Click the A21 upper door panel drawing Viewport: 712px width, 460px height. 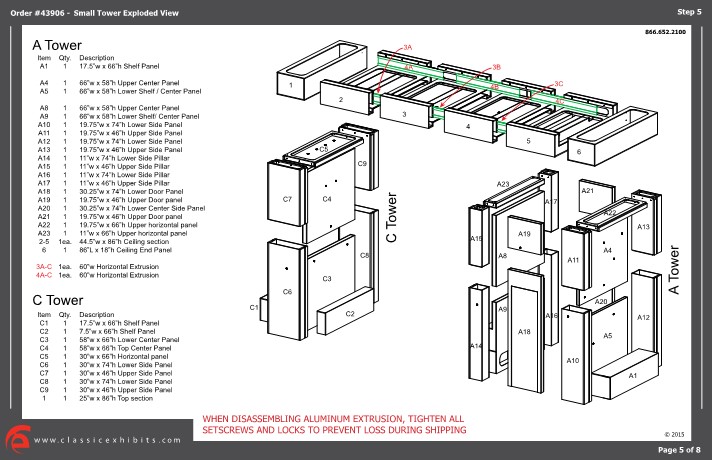tap(588, 190)
